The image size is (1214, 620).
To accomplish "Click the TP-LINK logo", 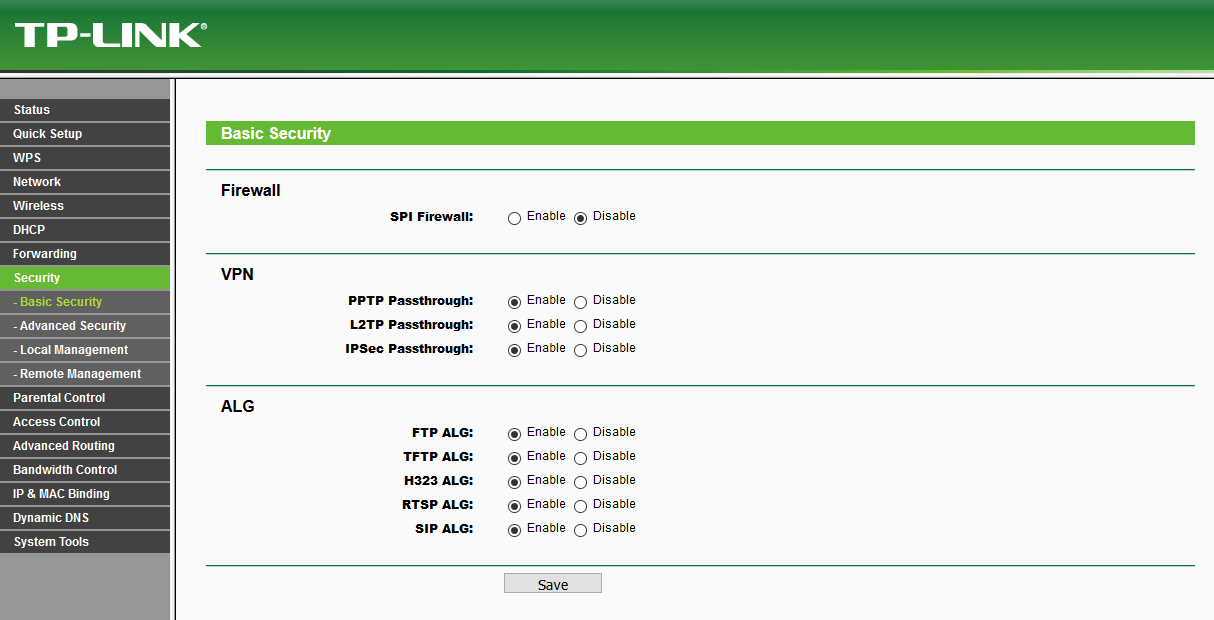I will 110,35.
